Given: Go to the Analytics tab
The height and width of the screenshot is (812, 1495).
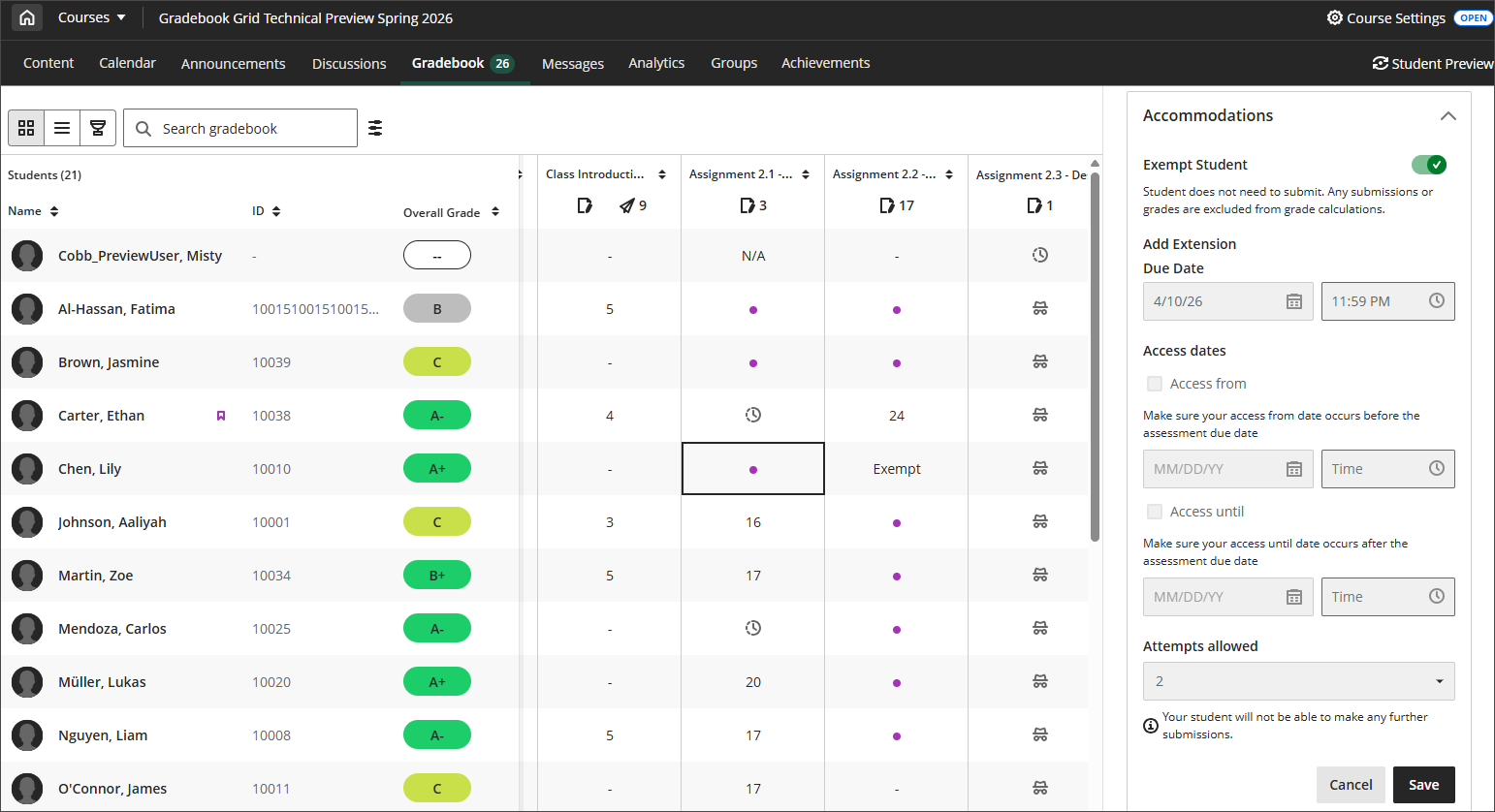Looking at the screenshot, I should coord(656,63).
